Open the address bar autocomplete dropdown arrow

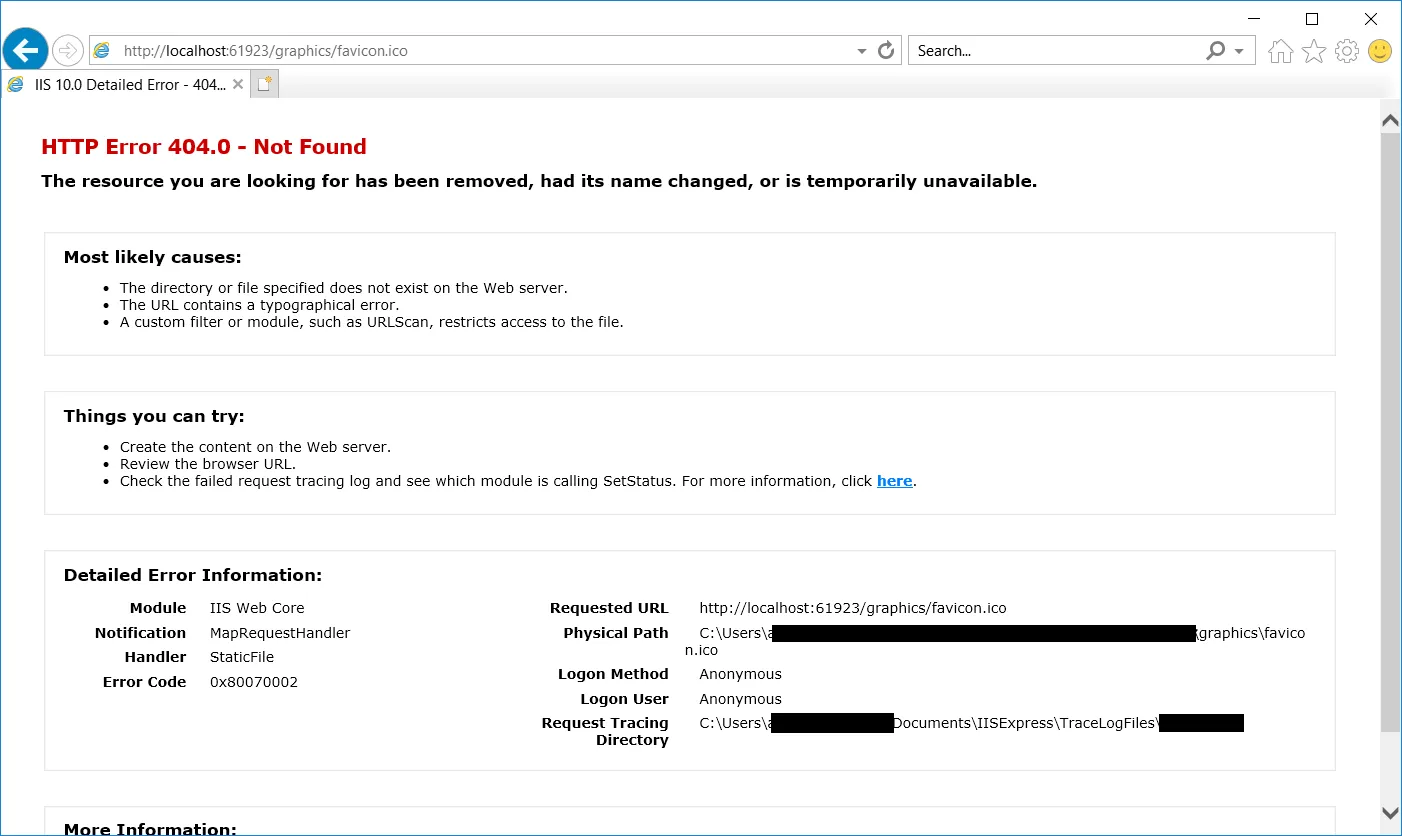pyautogui.click(x=862, y=51)
